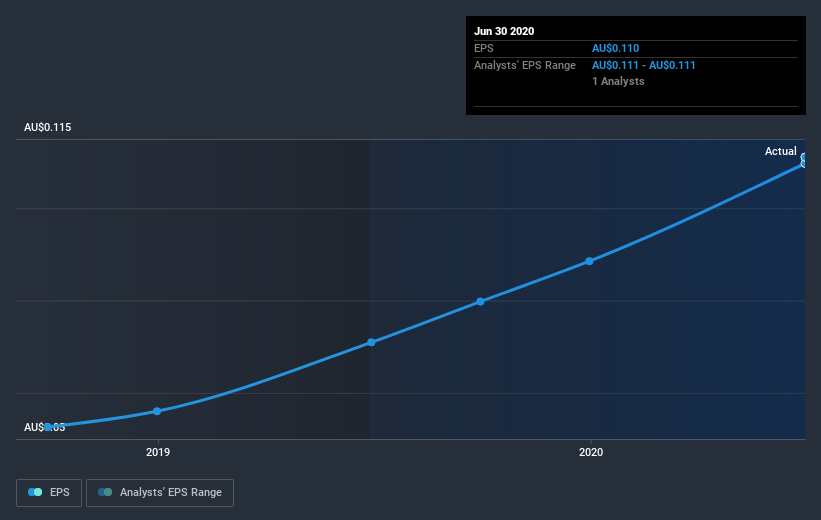
Task: Select the data point between mid-2019 and 2020
Action: point(480,301)
